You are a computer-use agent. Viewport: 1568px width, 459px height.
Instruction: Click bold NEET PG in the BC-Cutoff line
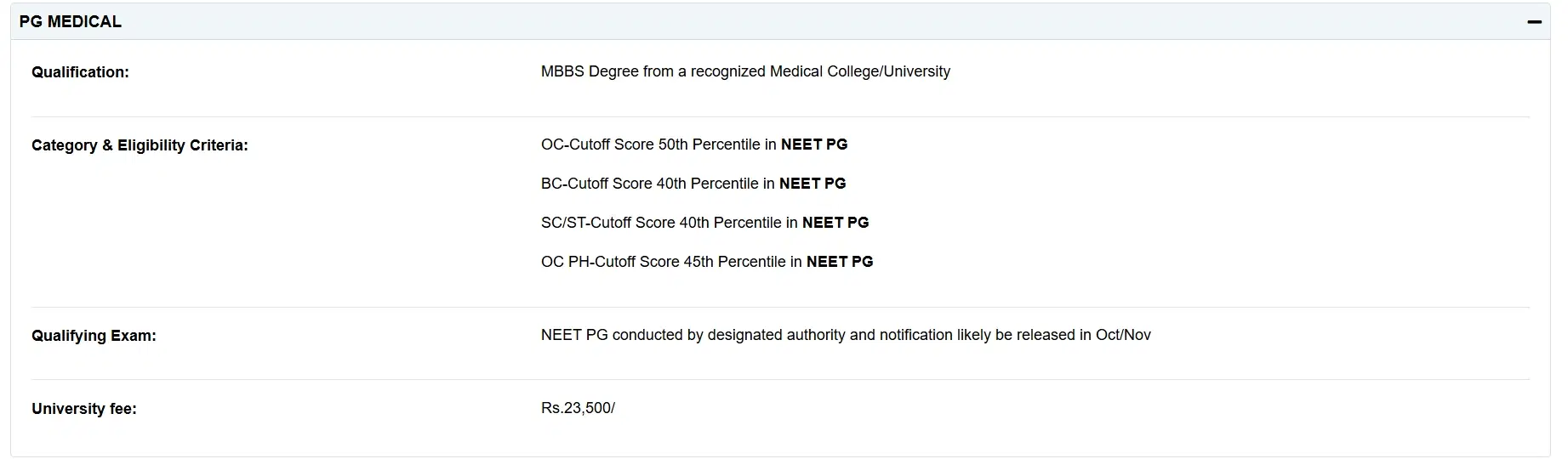[x=813, y=184]
